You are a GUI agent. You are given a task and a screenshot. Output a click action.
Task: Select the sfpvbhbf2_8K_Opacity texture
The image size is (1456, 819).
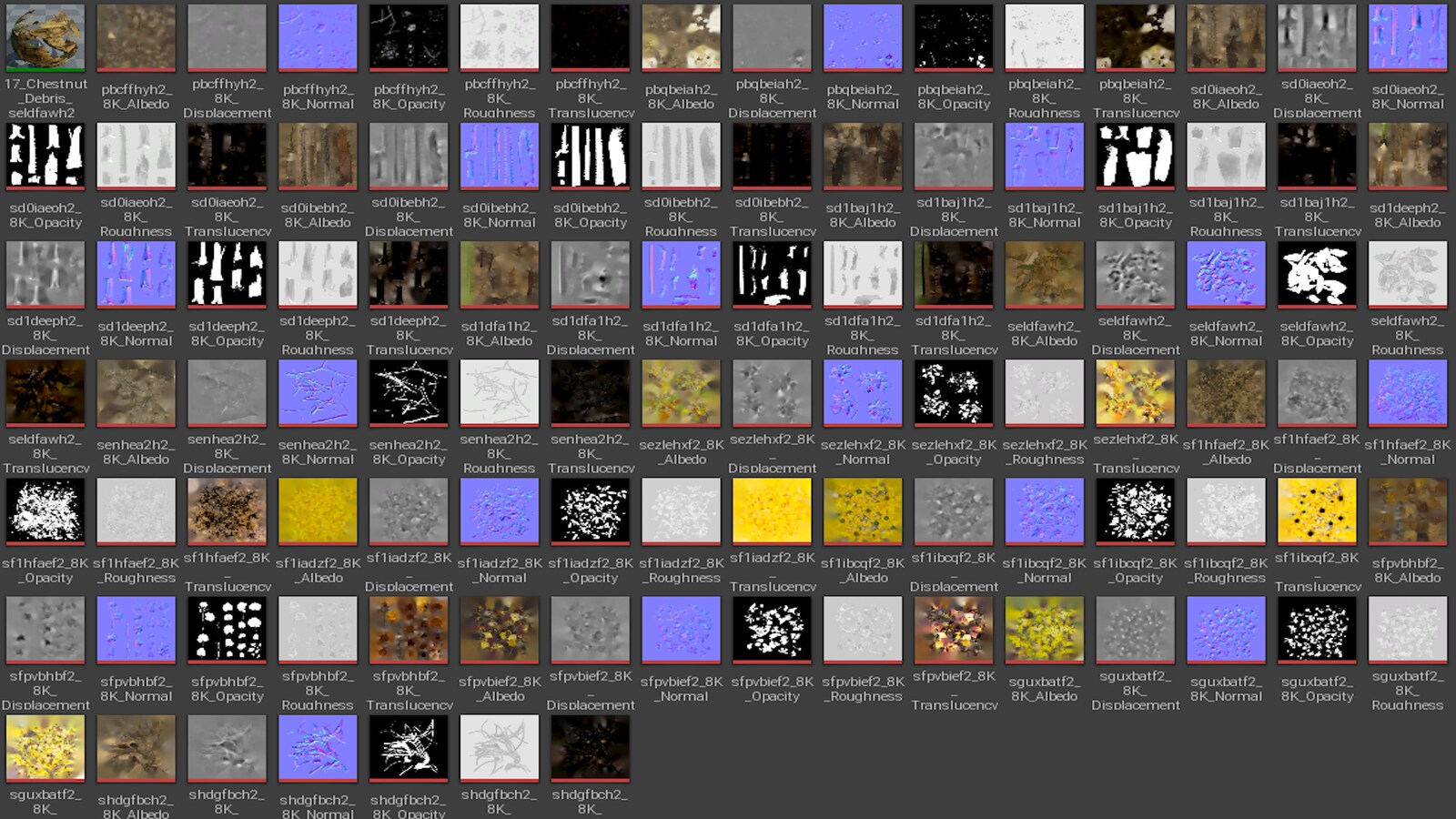click(x=227, y=629)
